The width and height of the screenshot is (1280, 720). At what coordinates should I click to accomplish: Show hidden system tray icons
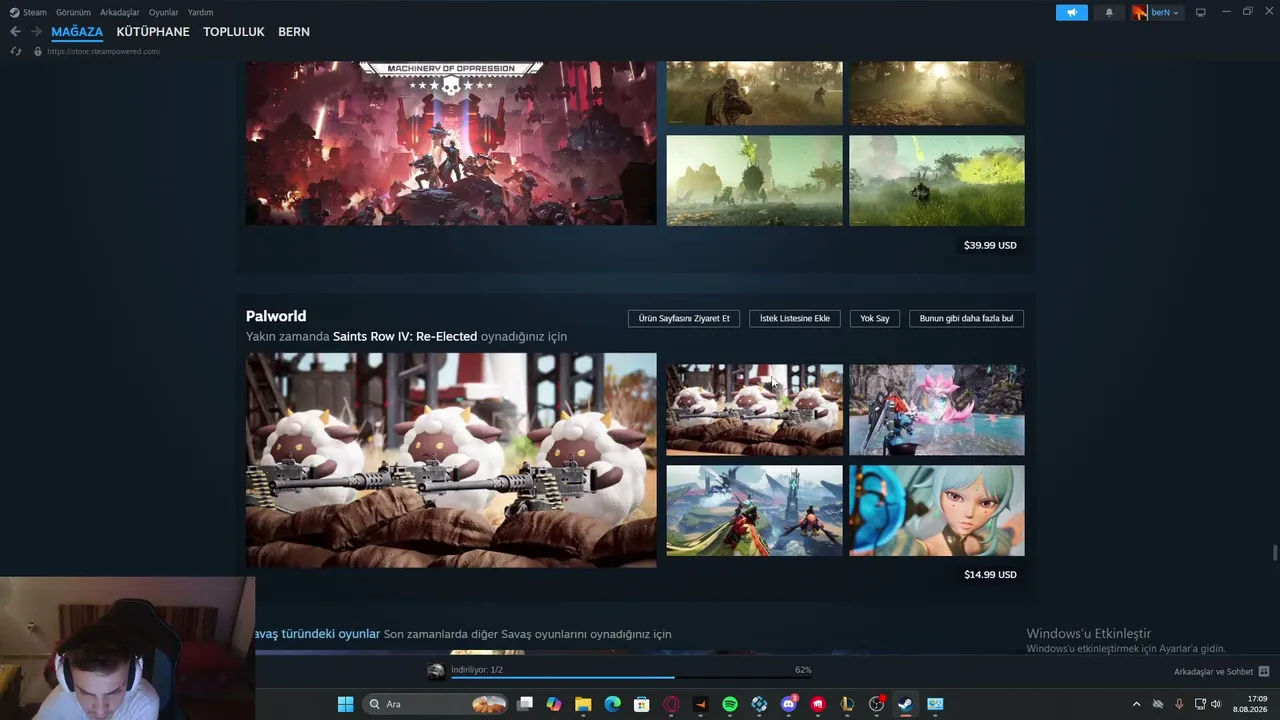1136,704
